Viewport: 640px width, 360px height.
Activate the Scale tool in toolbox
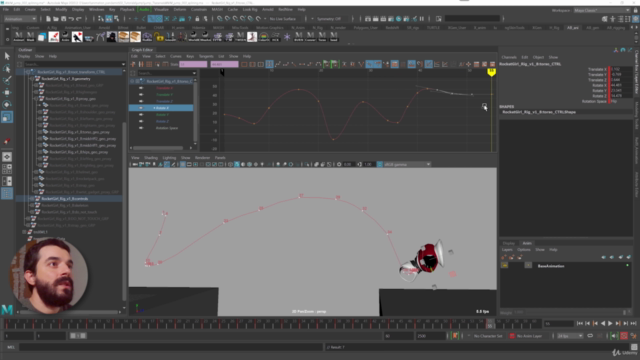[7, 118]
